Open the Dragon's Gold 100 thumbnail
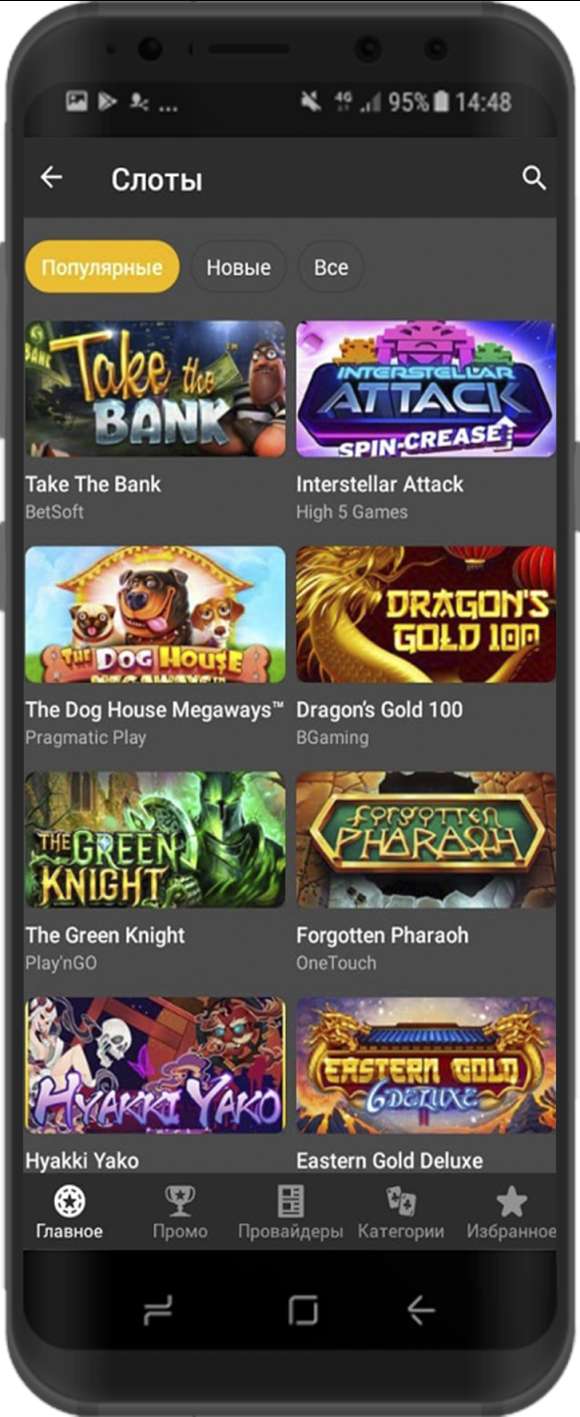The width and height of the screenshot is (580, 1417). click(426, 614)
